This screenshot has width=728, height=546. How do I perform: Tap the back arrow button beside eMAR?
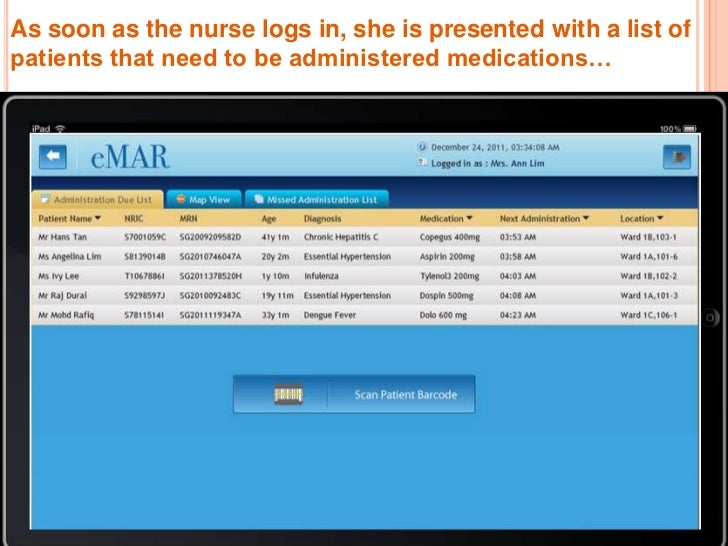point(52,156)
